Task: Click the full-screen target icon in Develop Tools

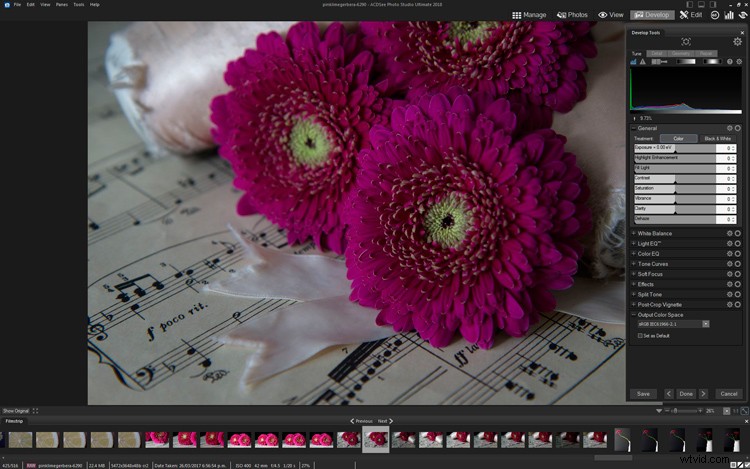Action: 686,42
